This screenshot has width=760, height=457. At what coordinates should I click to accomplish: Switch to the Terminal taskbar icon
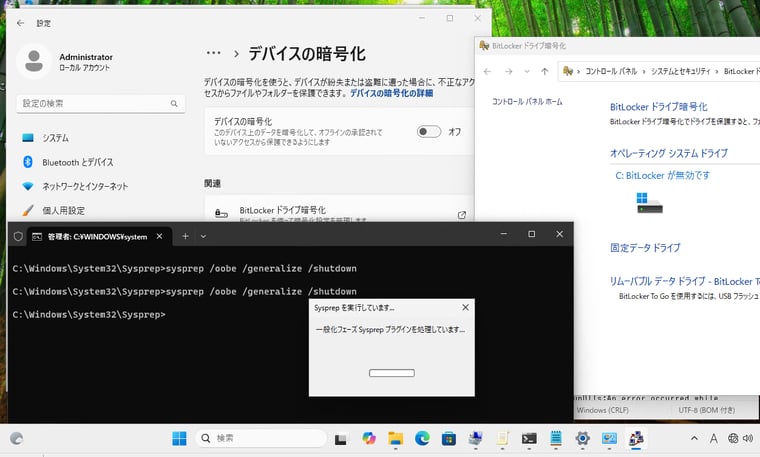pyautogui.click(x=529, y=439)
